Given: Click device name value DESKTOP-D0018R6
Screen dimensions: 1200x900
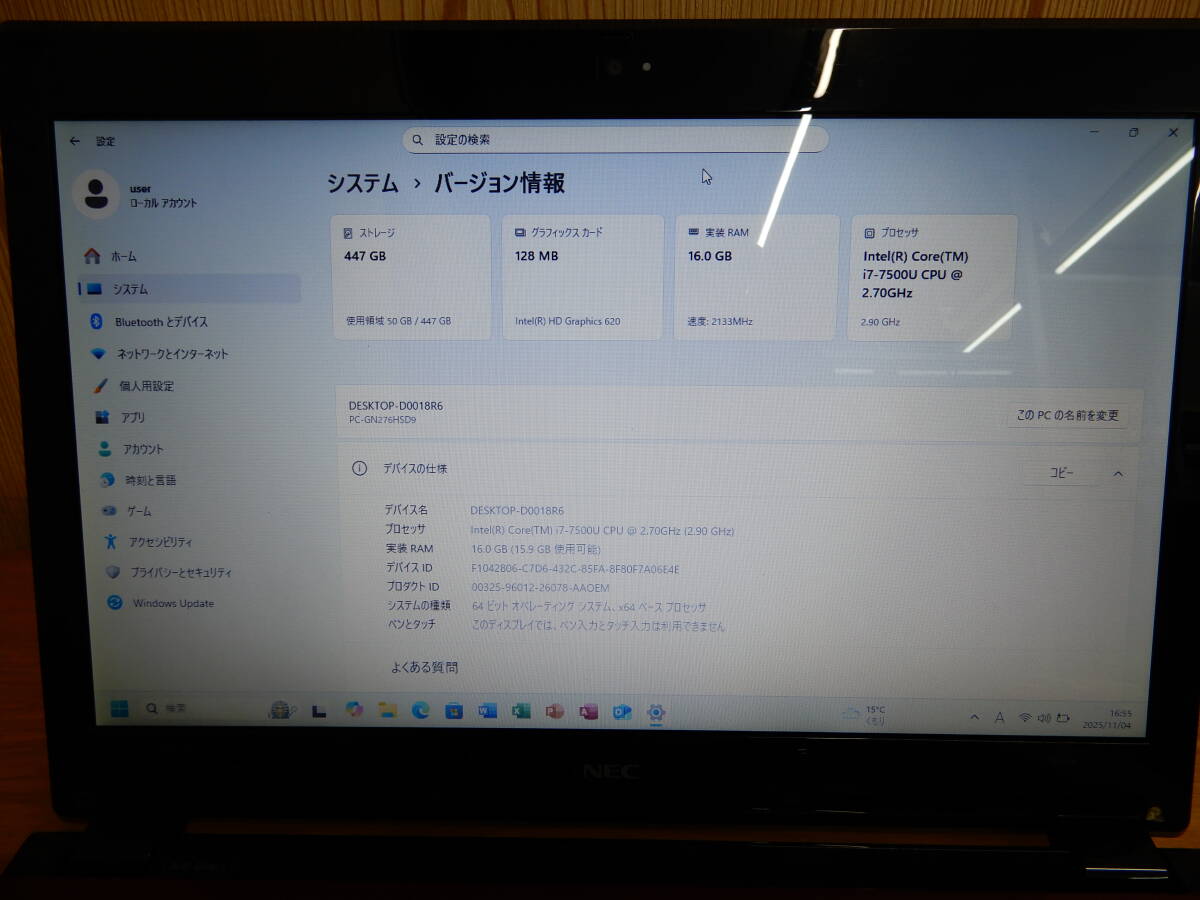Looking at the screenshot, I should 517,511.
